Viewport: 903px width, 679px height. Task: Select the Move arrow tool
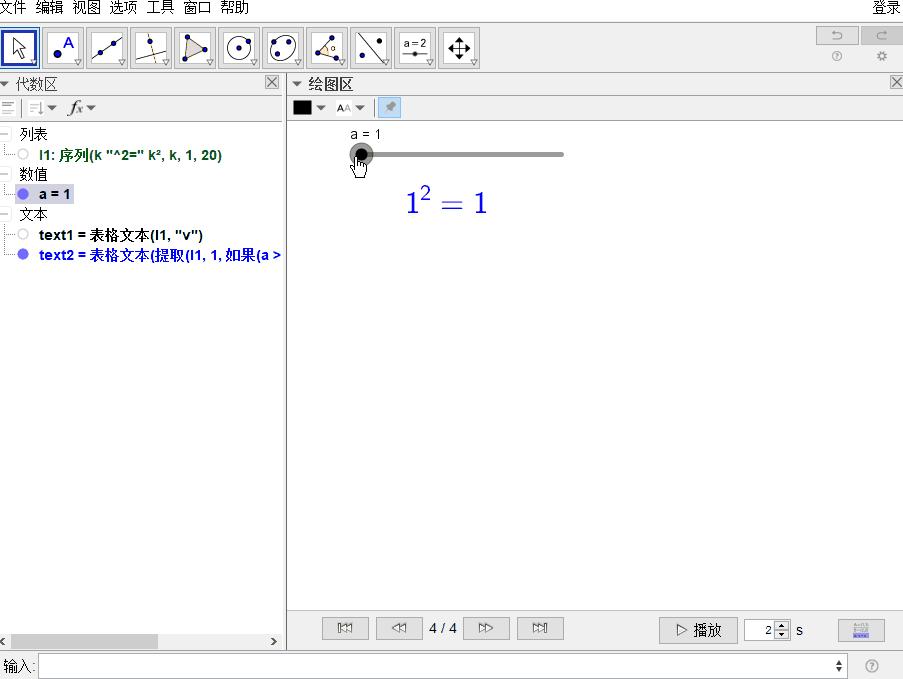pyautogui.click(x=20, y=47)
